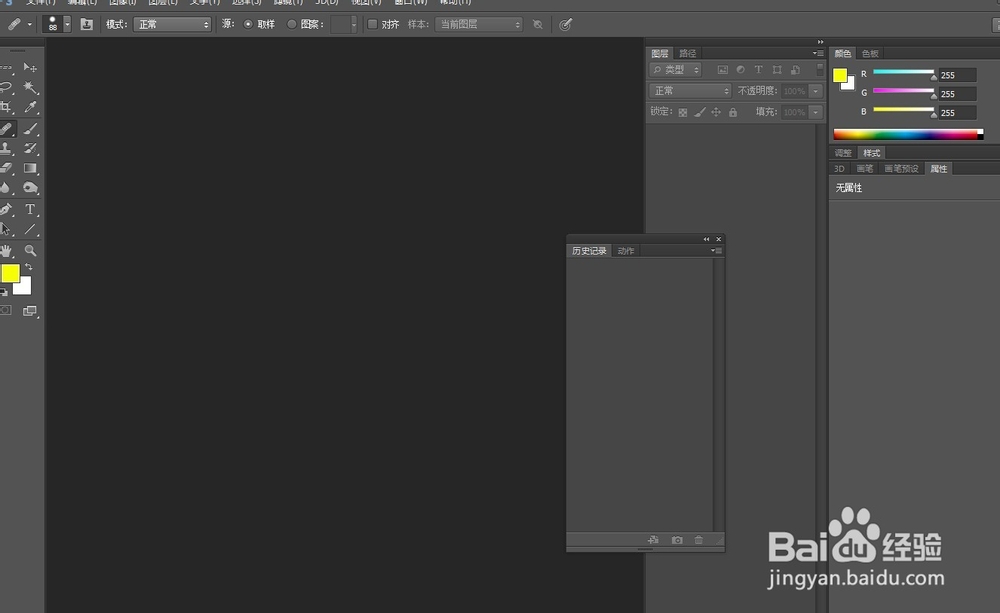The image size is (1000, 613).
Task: Filter layers by pixel layer icon
Action: coord(722,70)
